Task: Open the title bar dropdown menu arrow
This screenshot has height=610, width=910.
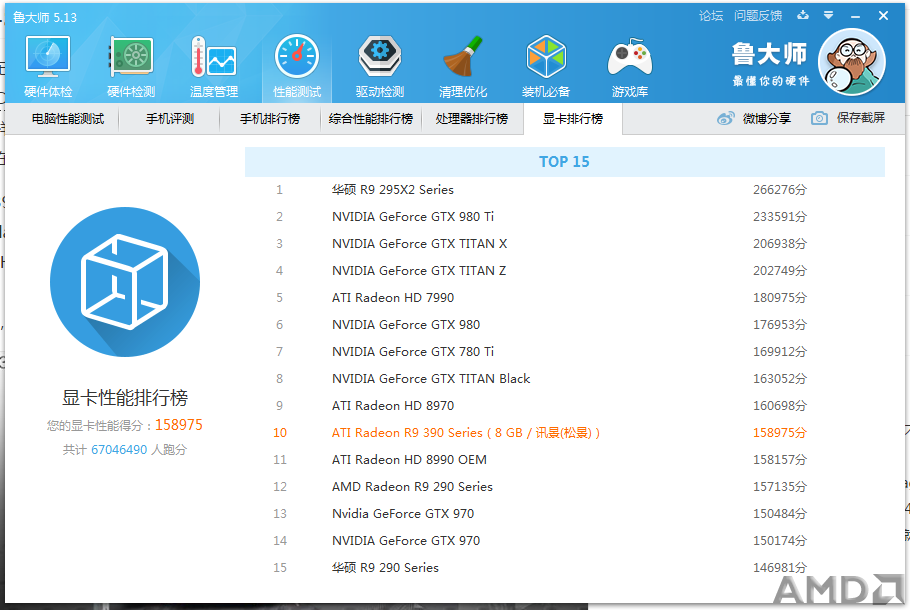Action: coord(829,15)
